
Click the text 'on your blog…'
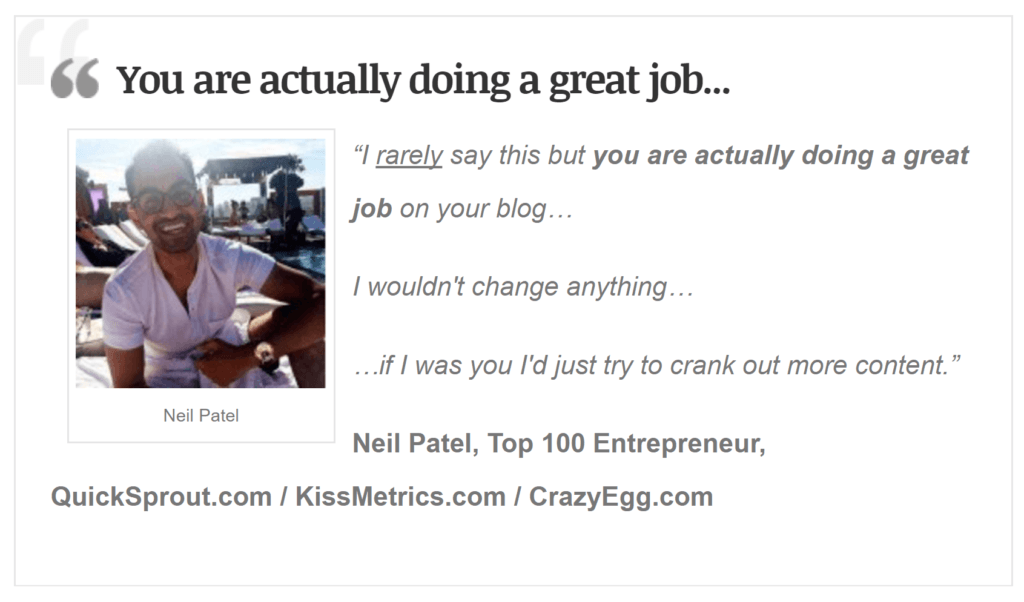pos(487,209)
